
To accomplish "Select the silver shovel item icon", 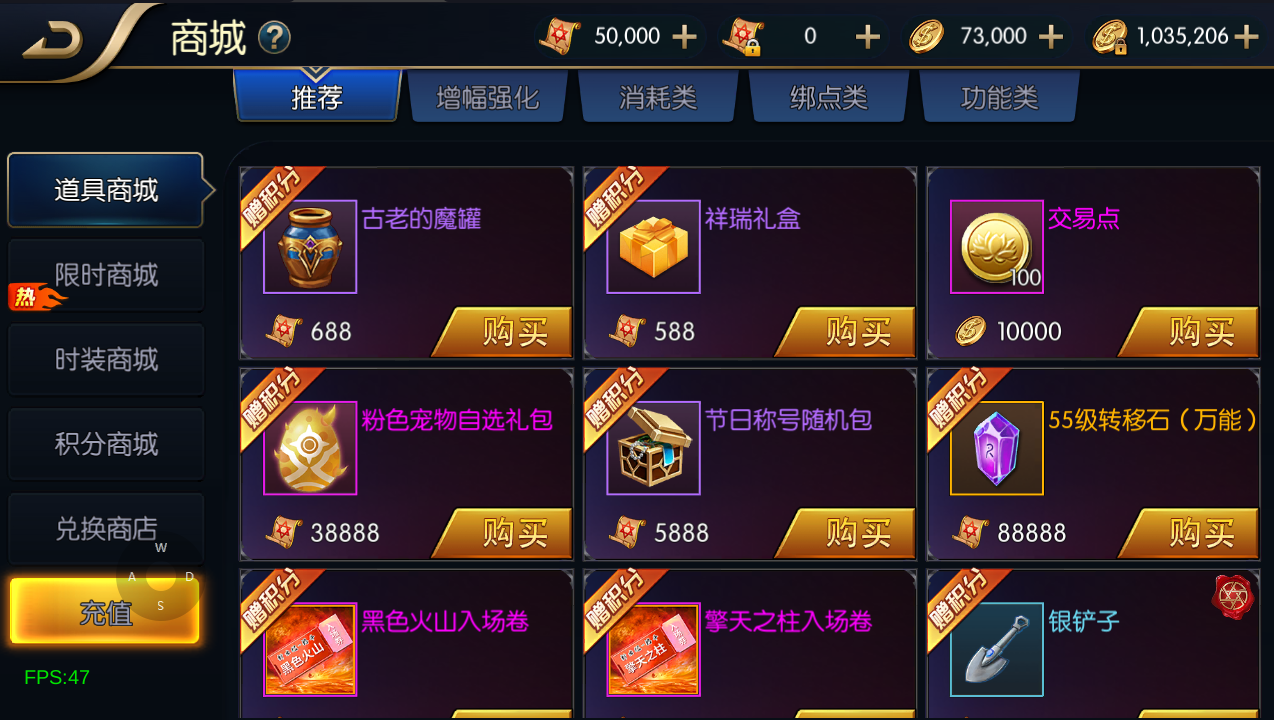I will tap(997, 649).
